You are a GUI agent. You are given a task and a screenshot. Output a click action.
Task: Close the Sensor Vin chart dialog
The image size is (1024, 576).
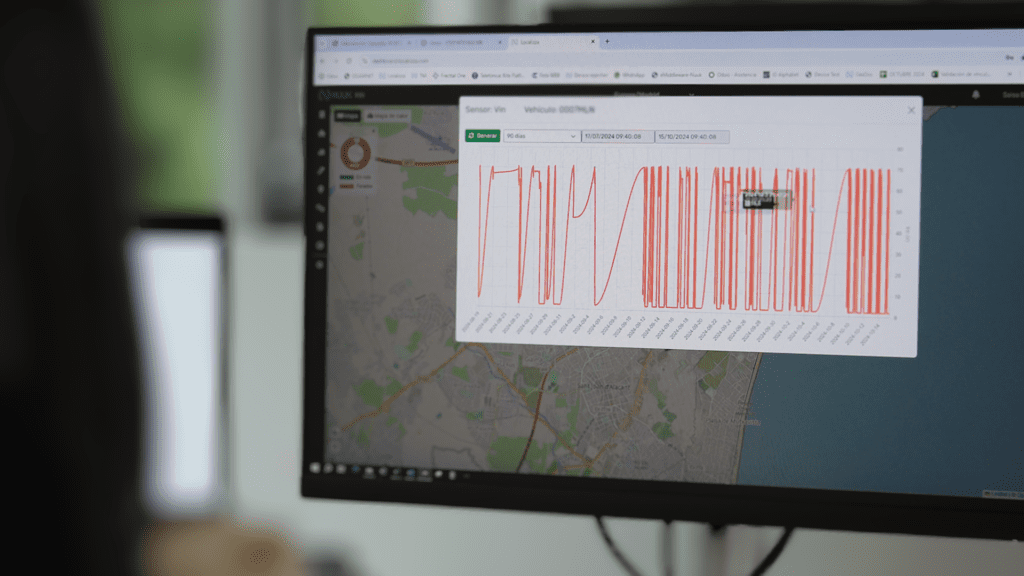[911, 110]
